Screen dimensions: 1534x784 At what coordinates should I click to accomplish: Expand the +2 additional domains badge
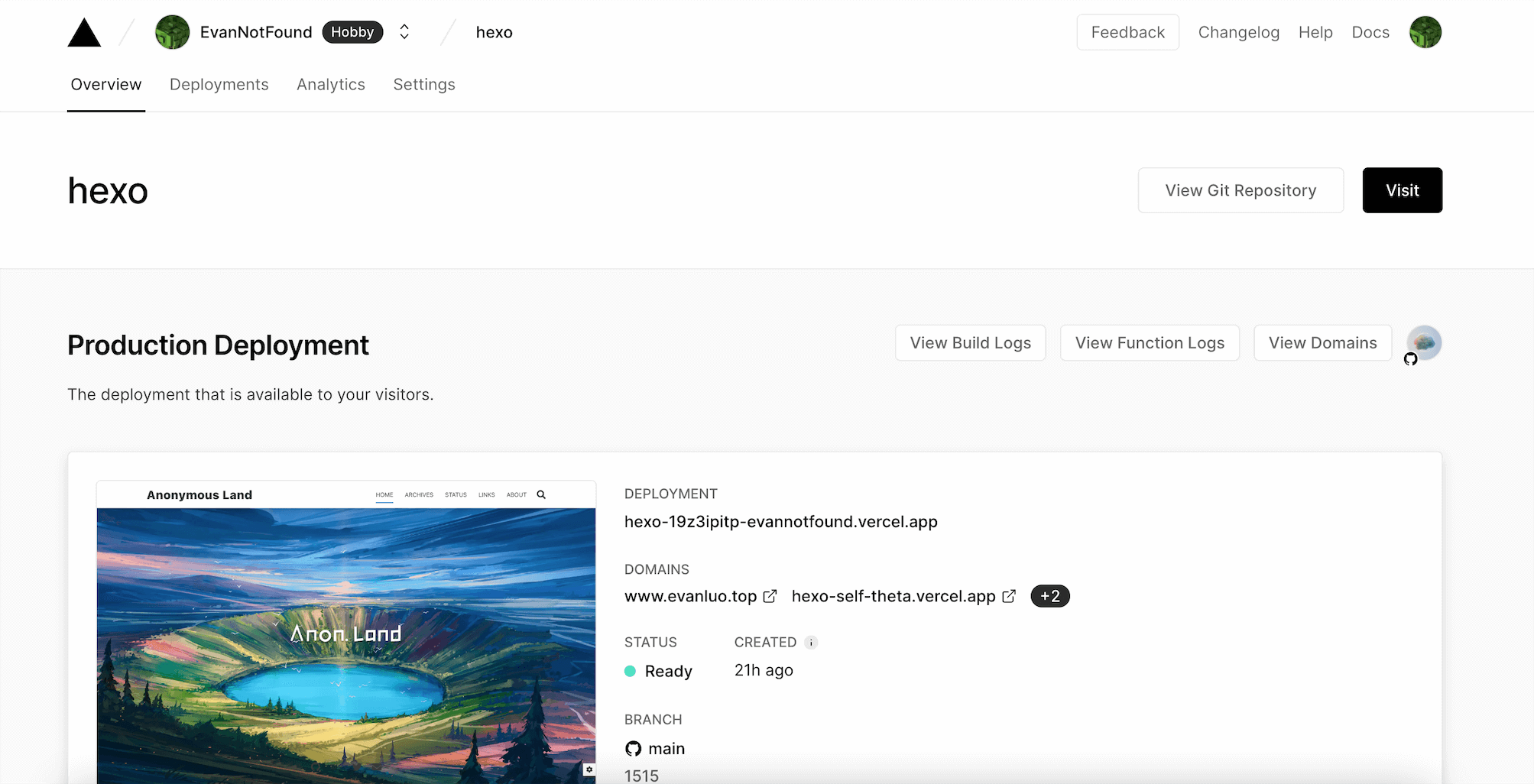1049,596
